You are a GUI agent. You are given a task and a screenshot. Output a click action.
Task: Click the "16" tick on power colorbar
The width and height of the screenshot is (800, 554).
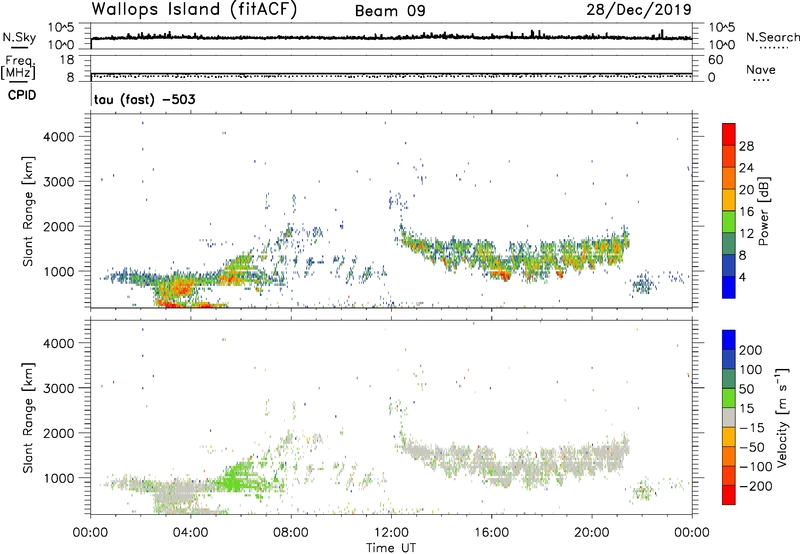coord(746,211)
